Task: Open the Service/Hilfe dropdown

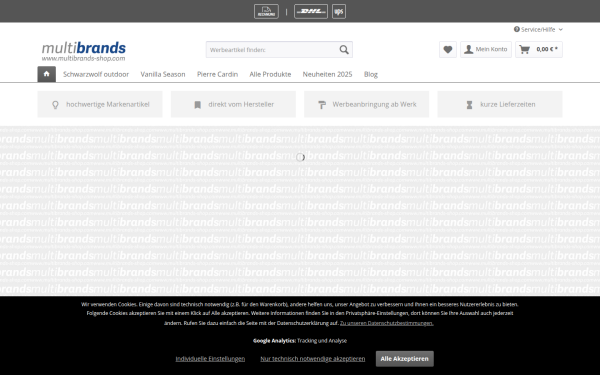Action: (x=538, y=29)
